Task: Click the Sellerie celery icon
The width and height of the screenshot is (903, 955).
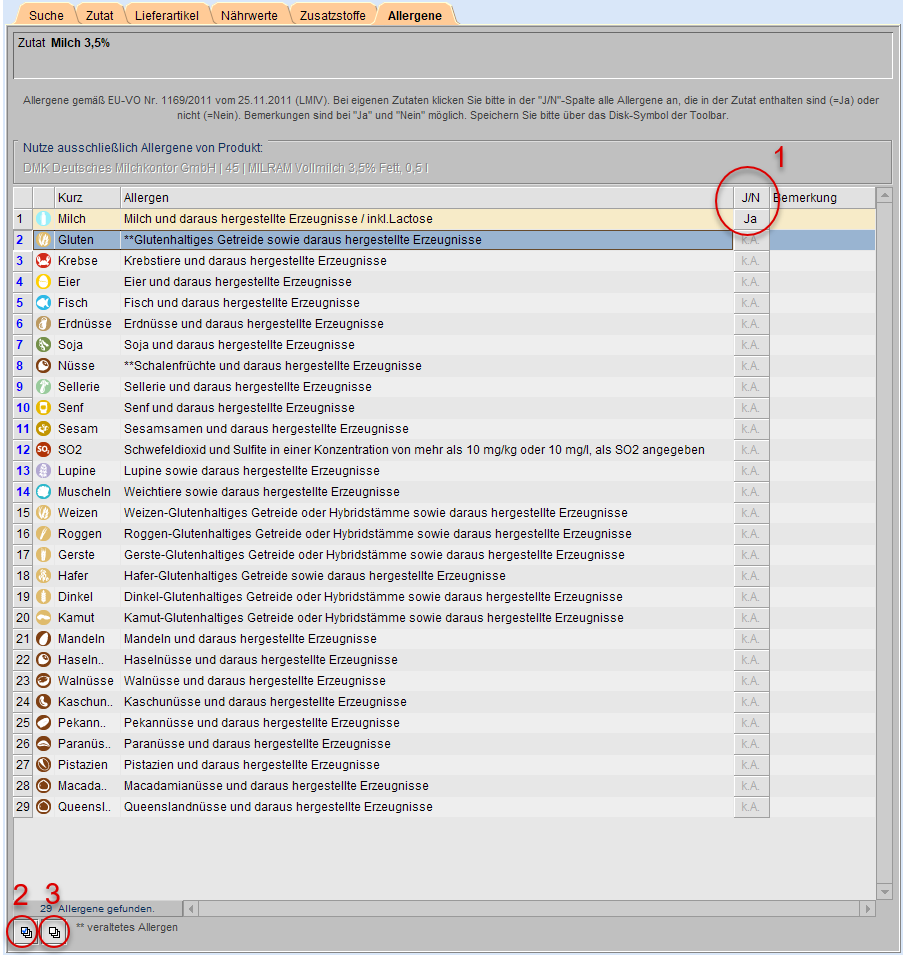Action: (x=43, y=387)
